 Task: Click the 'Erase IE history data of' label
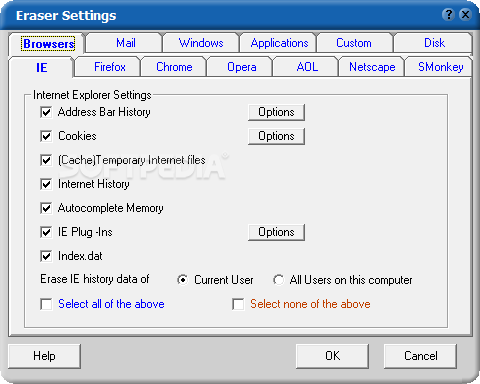point(95,279)
